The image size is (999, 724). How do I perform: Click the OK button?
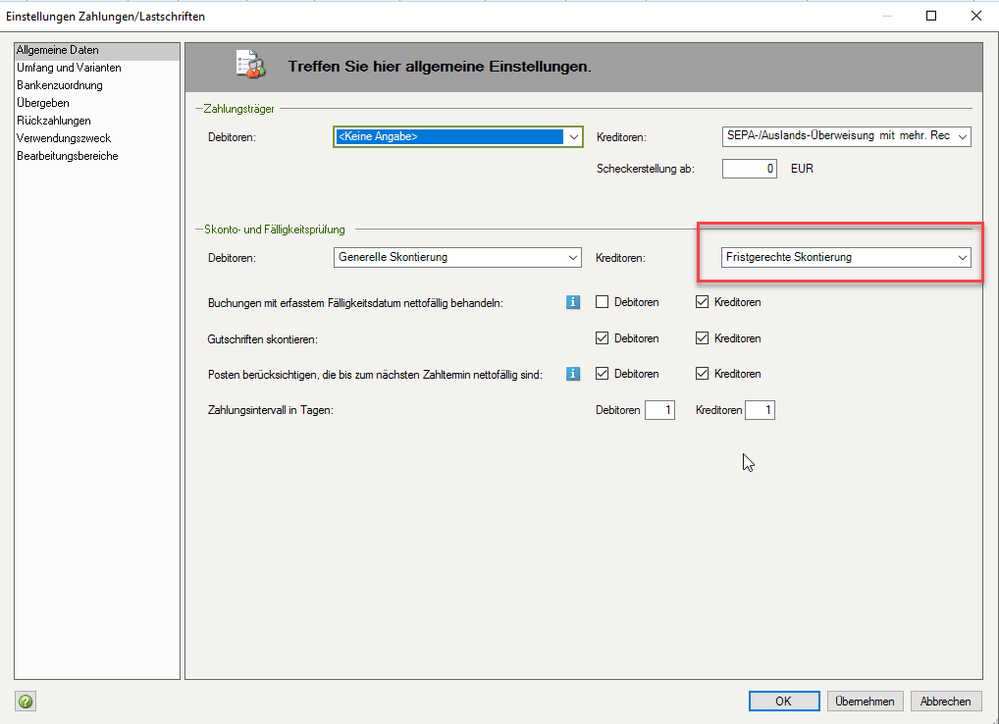(783, 701)
